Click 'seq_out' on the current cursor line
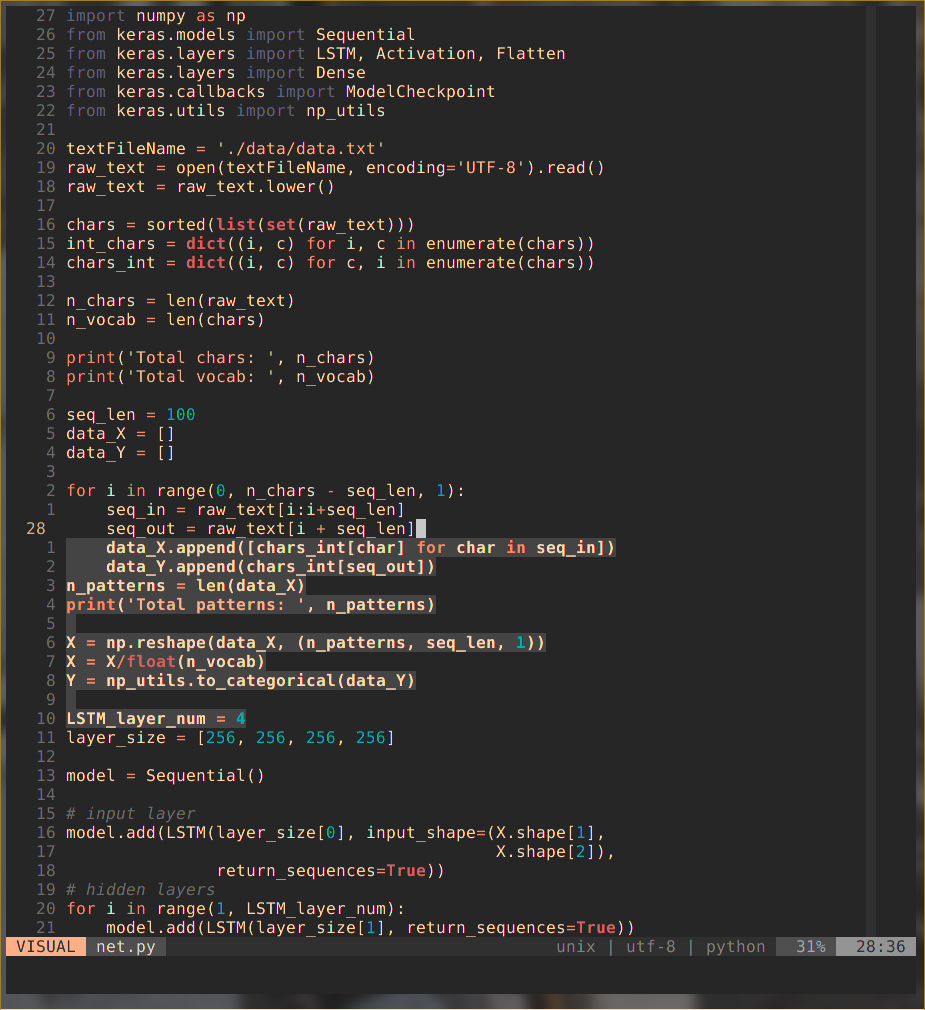 140,529
